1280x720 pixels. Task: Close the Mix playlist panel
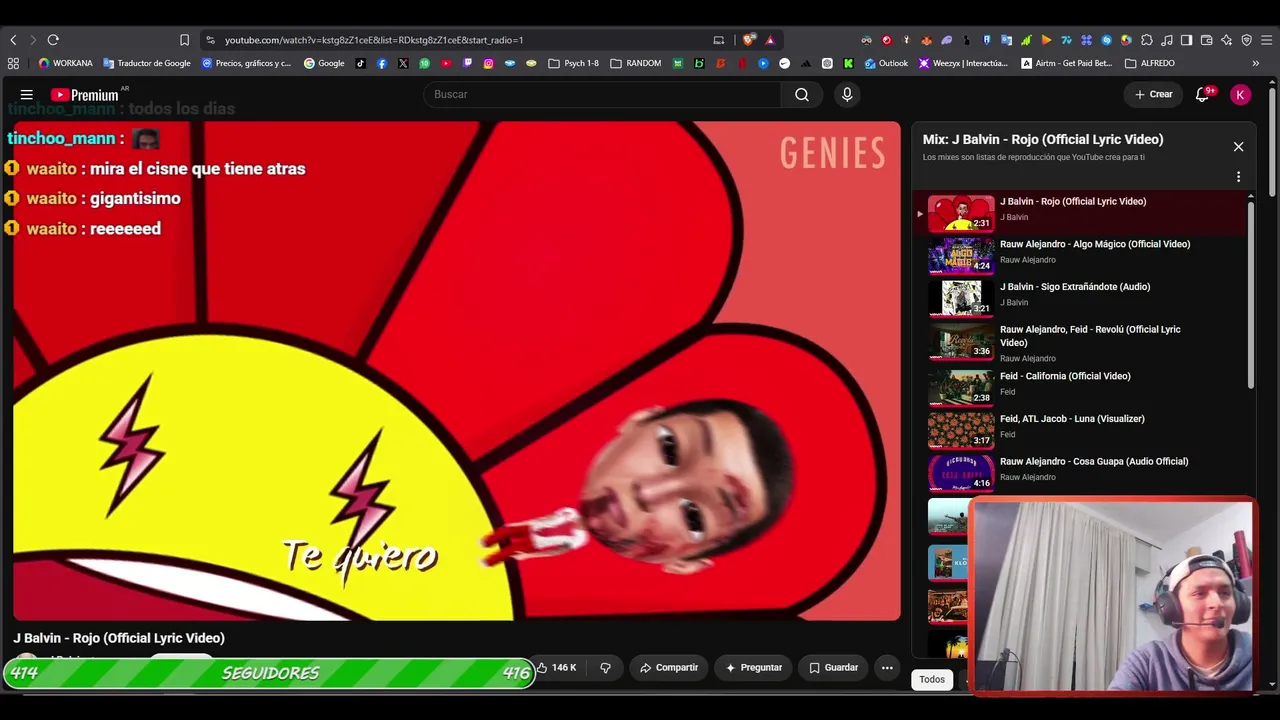[1238, 146]
